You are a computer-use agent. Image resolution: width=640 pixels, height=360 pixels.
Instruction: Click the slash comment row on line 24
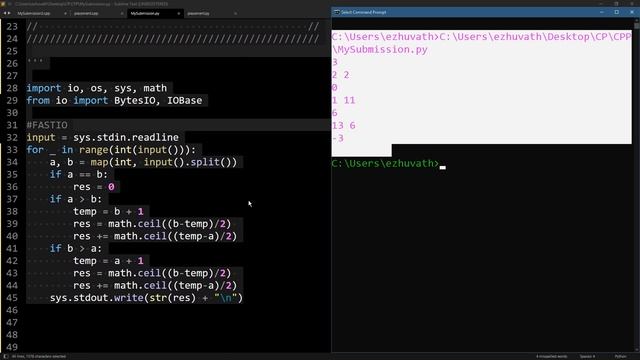pos(173,39)
